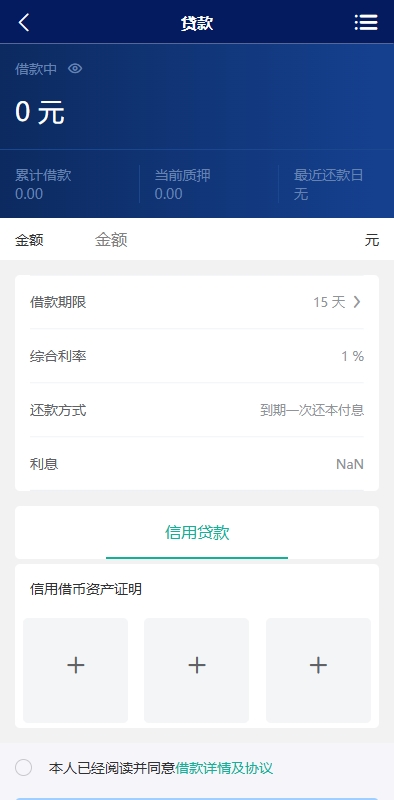Check the agreement consent radio button
The image size is (394, 800).
[23, 767]
